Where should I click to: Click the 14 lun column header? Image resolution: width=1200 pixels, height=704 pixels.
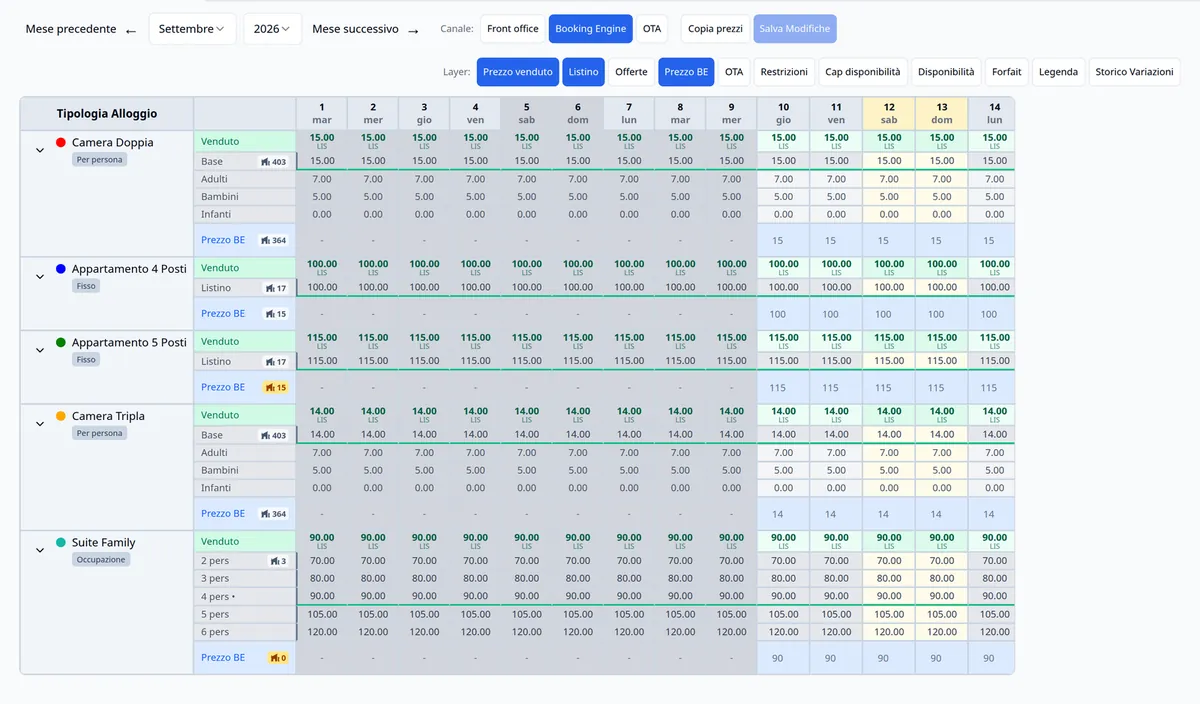pos(994,113)
